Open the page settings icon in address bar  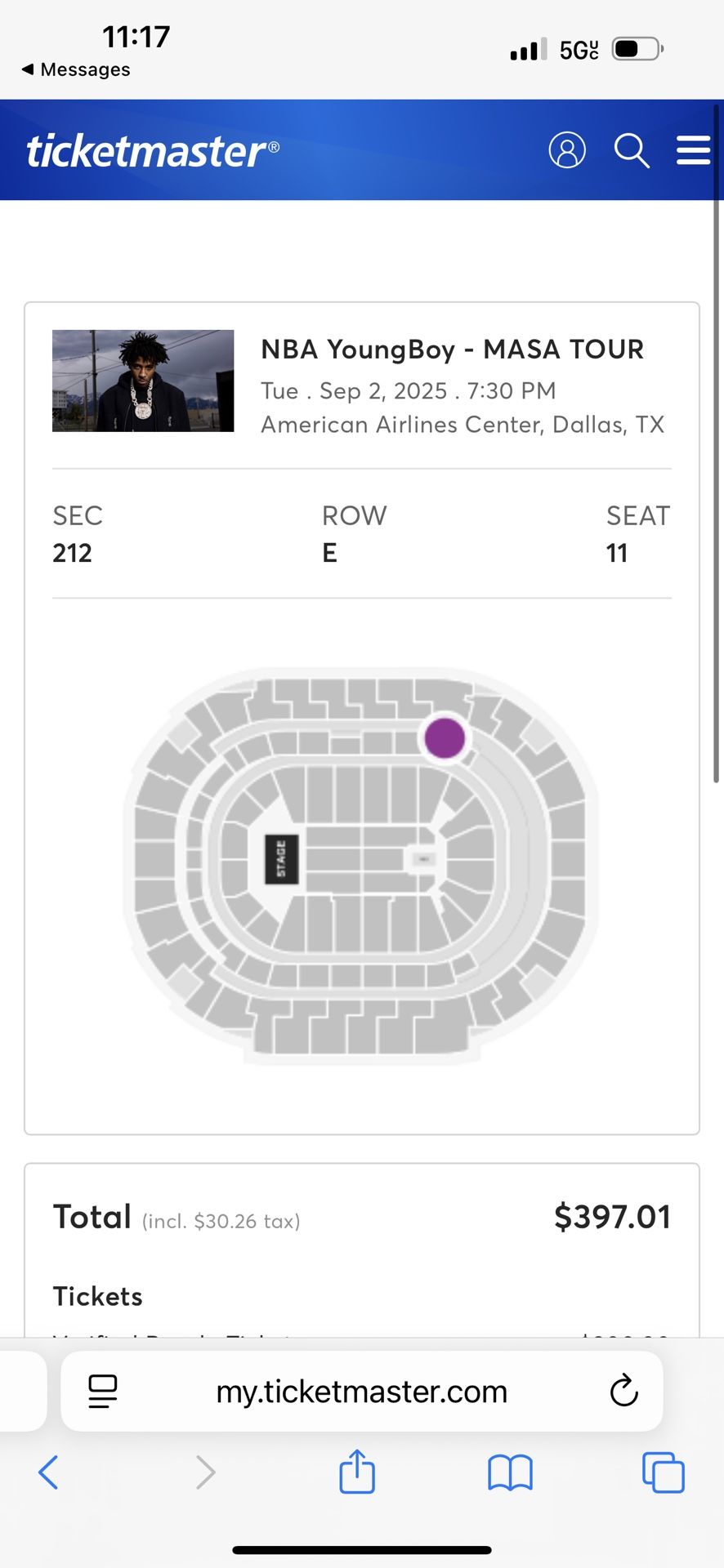click(102, 1391)
